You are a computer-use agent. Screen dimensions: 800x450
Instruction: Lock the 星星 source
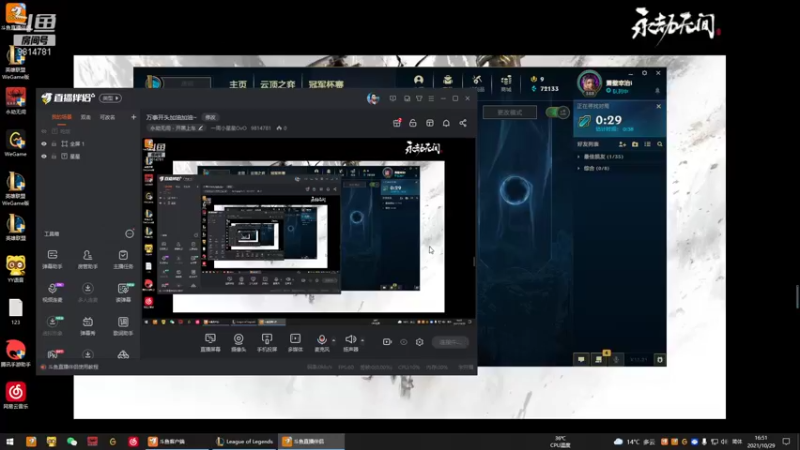pyautogui.click(x=54, y=156)
